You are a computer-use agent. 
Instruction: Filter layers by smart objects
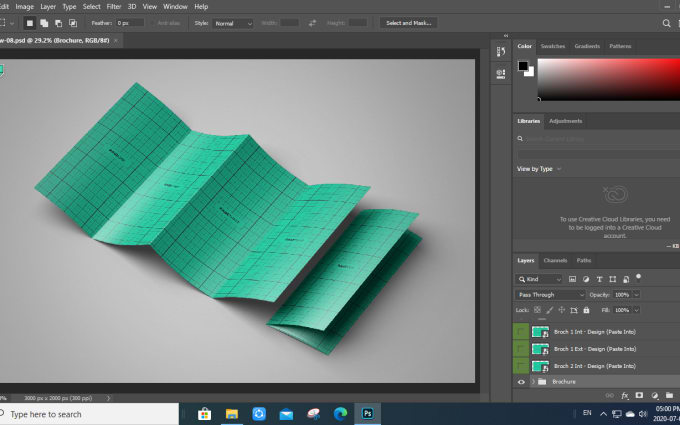point(626,279)
